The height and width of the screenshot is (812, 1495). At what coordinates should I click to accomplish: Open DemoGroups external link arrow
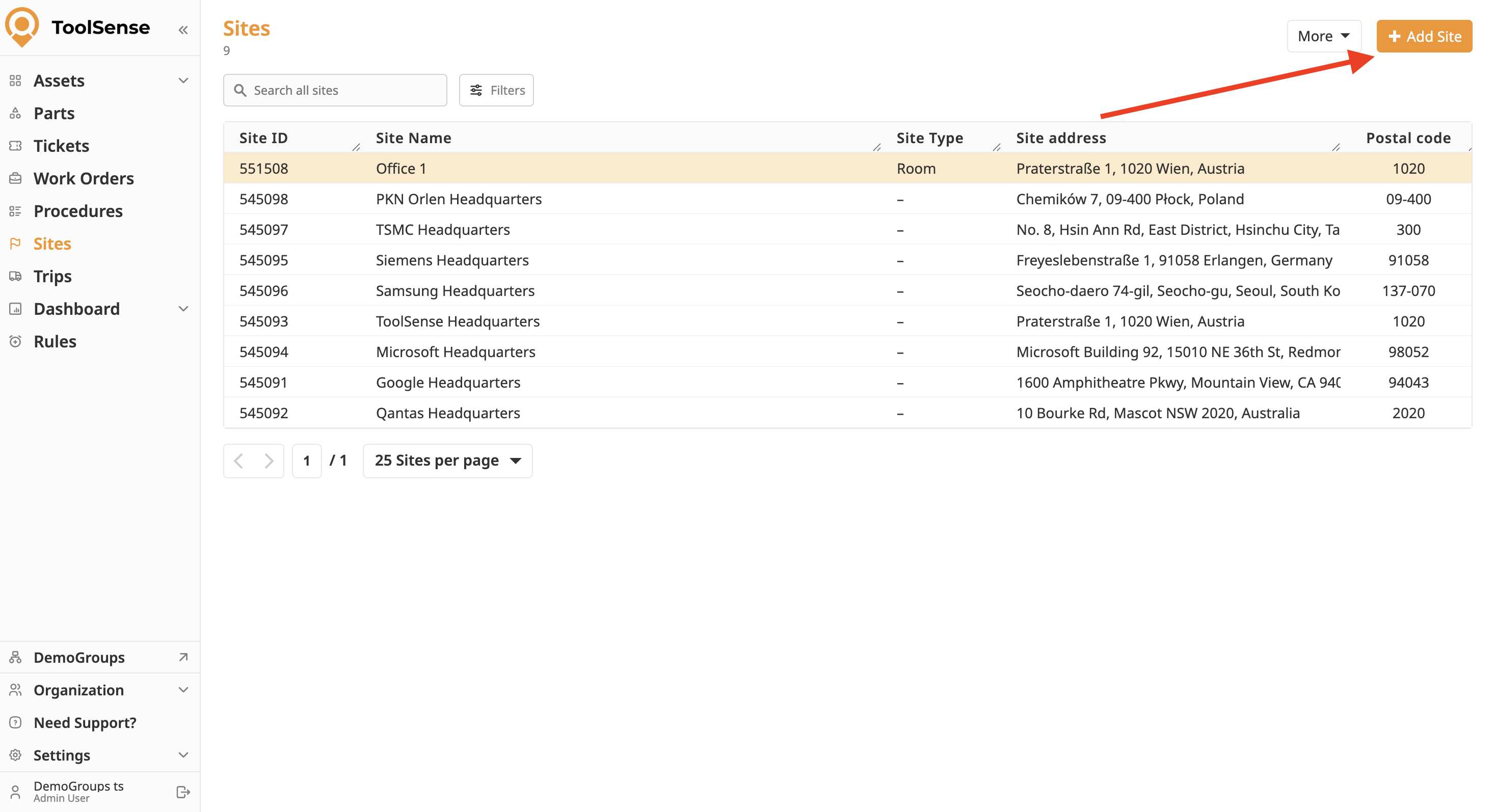click(x=183, y=657)
